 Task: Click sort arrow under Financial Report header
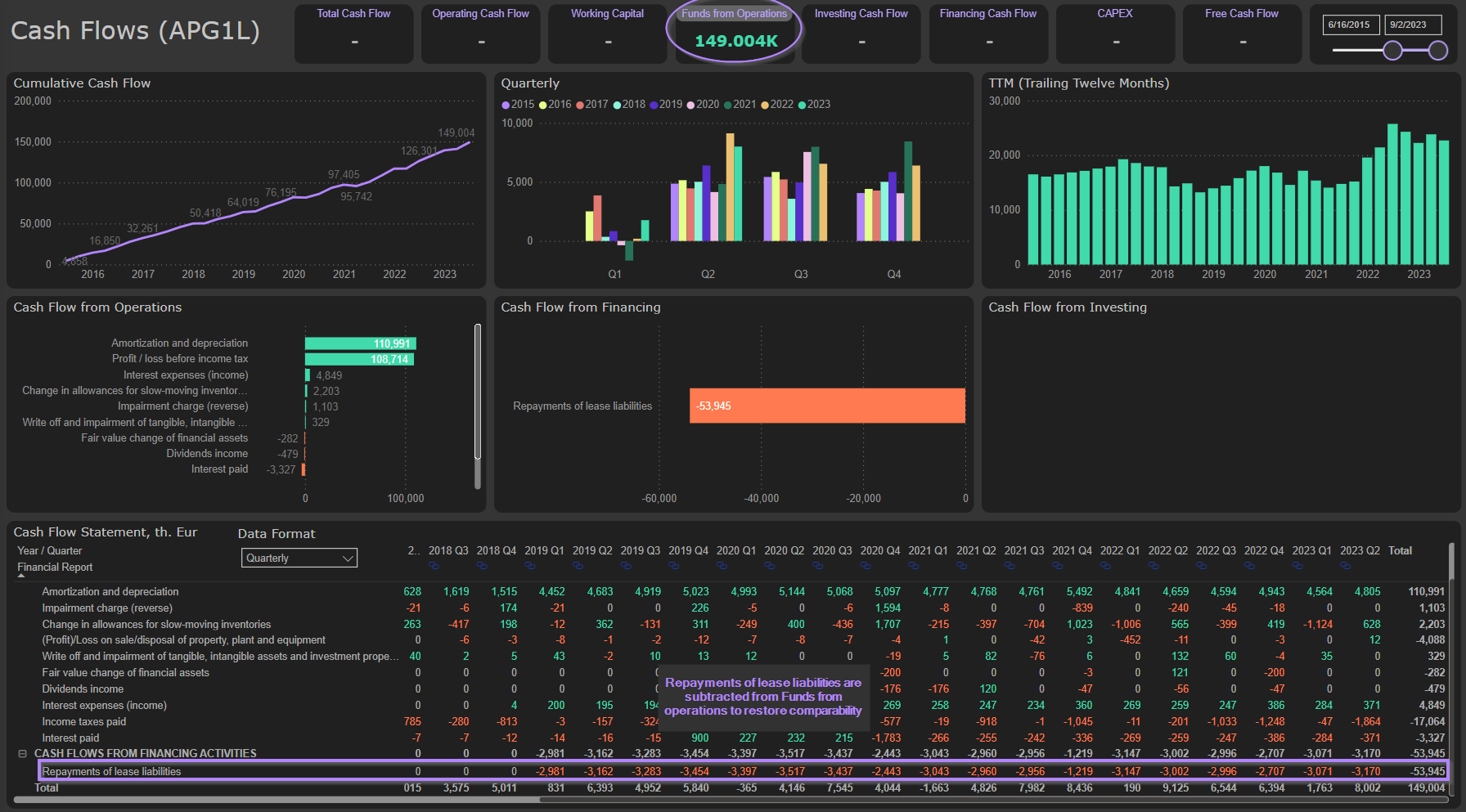coord(22,576)
